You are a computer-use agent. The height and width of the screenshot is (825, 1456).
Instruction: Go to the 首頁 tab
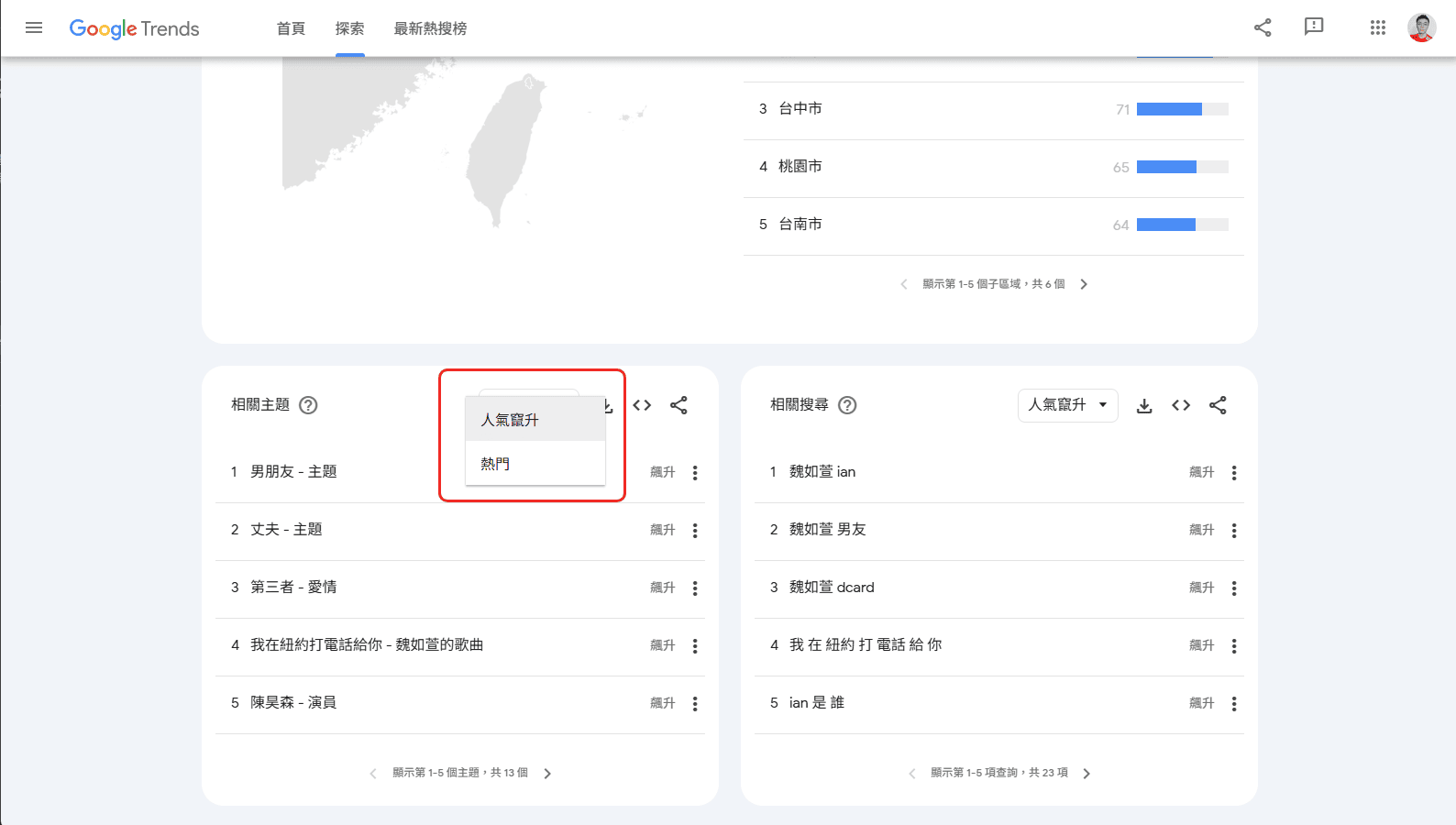click(291, 28)
